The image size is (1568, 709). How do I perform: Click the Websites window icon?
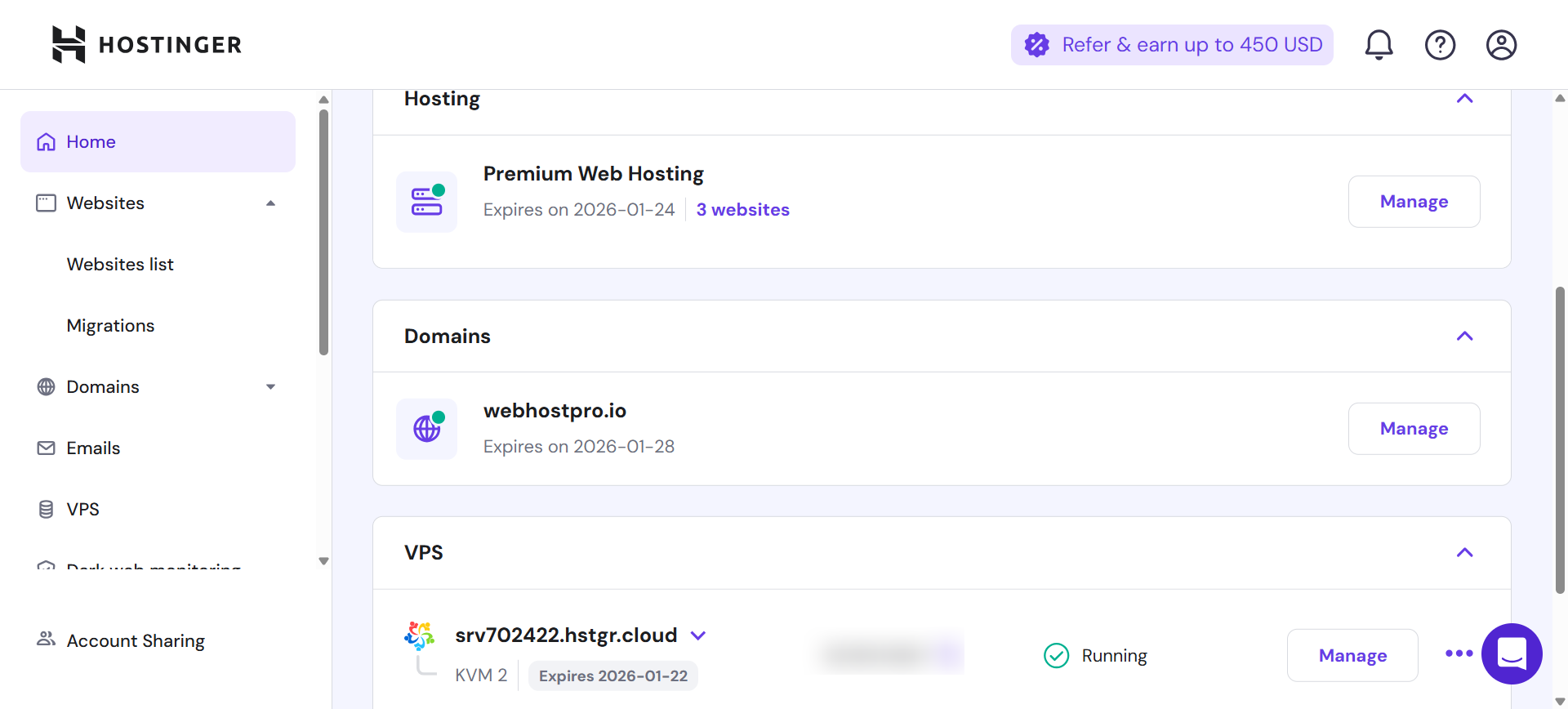coord(47,203)
